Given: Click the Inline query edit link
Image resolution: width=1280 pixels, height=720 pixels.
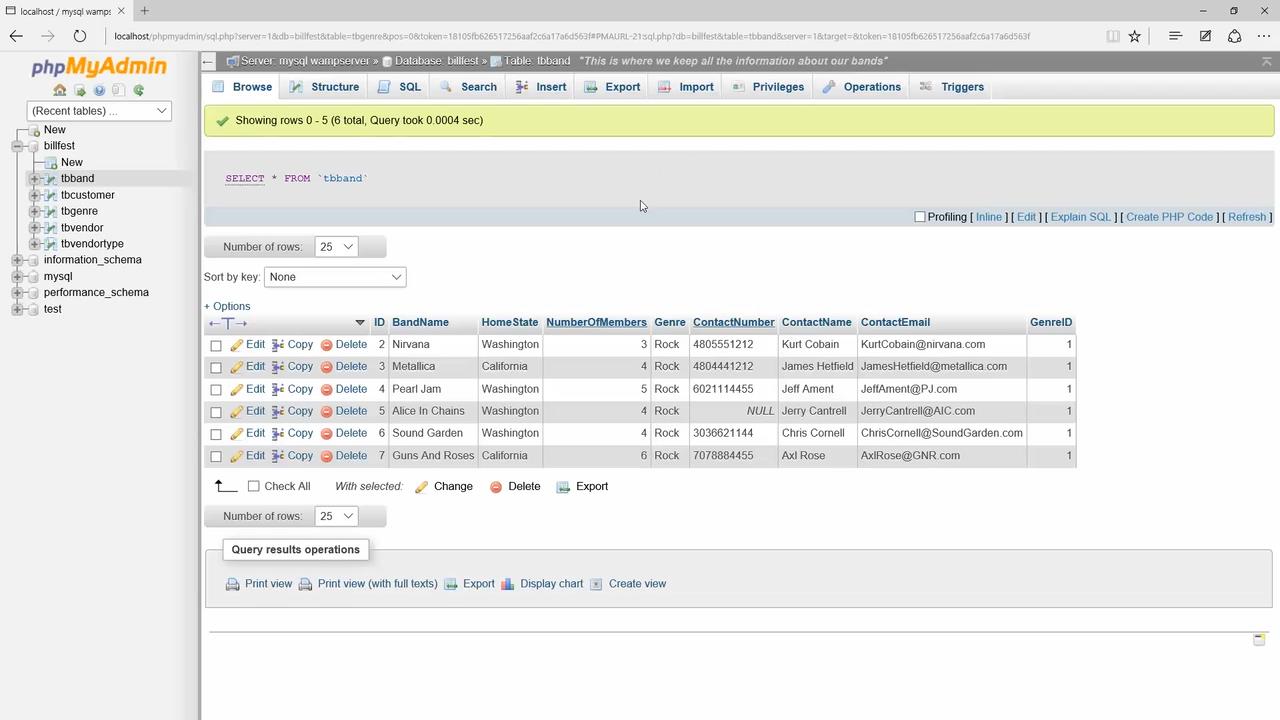Looking at the screenshot, I should (x=989, y=217).
